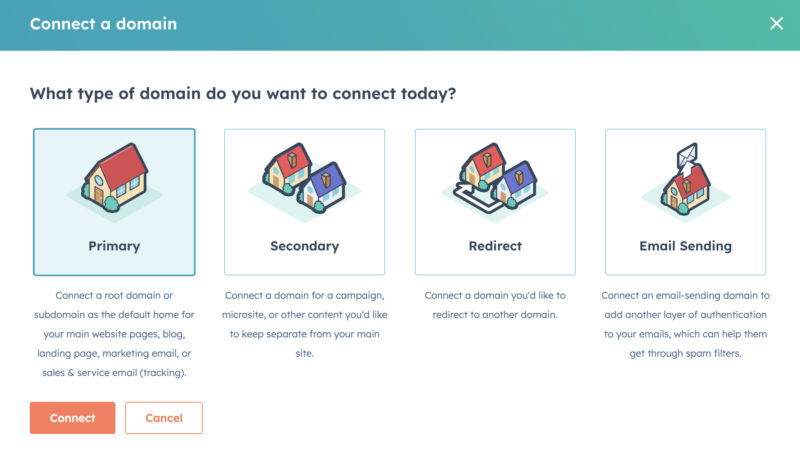Choose the Redirect houses-with-arrow icon
Image resolution: width=800 pixels, height=463 pixels.
pos(495,180)
